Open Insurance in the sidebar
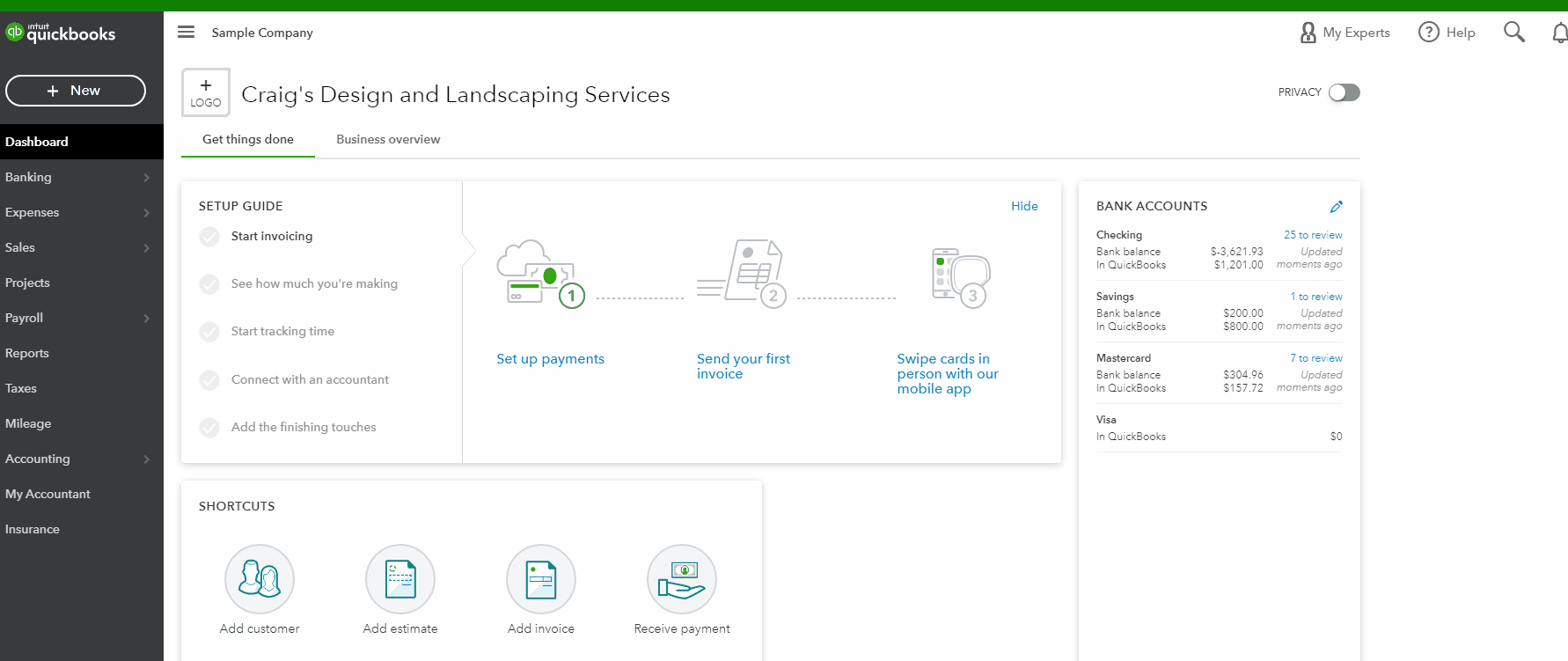Viewport: 1568px width, 661px height. click(x=82, y=529)
